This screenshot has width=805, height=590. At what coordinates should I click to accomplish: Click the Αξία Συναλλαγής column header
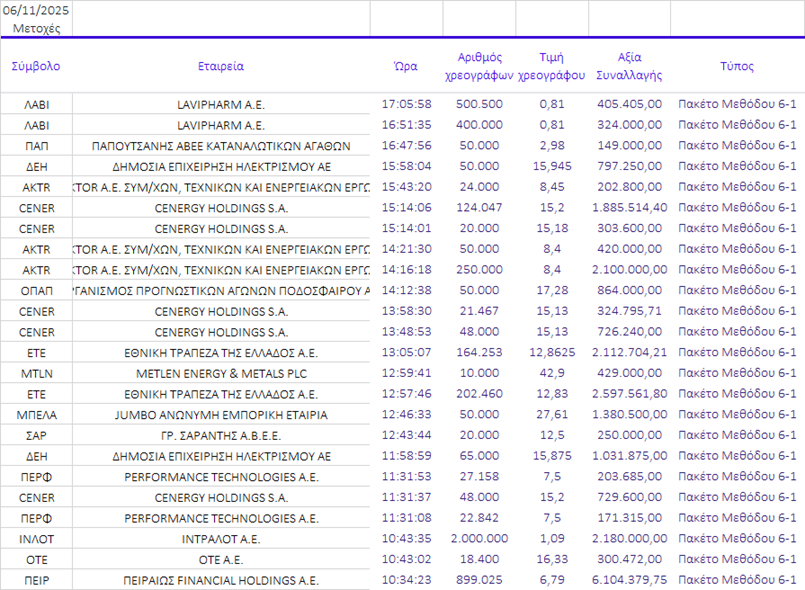point(629,66)
